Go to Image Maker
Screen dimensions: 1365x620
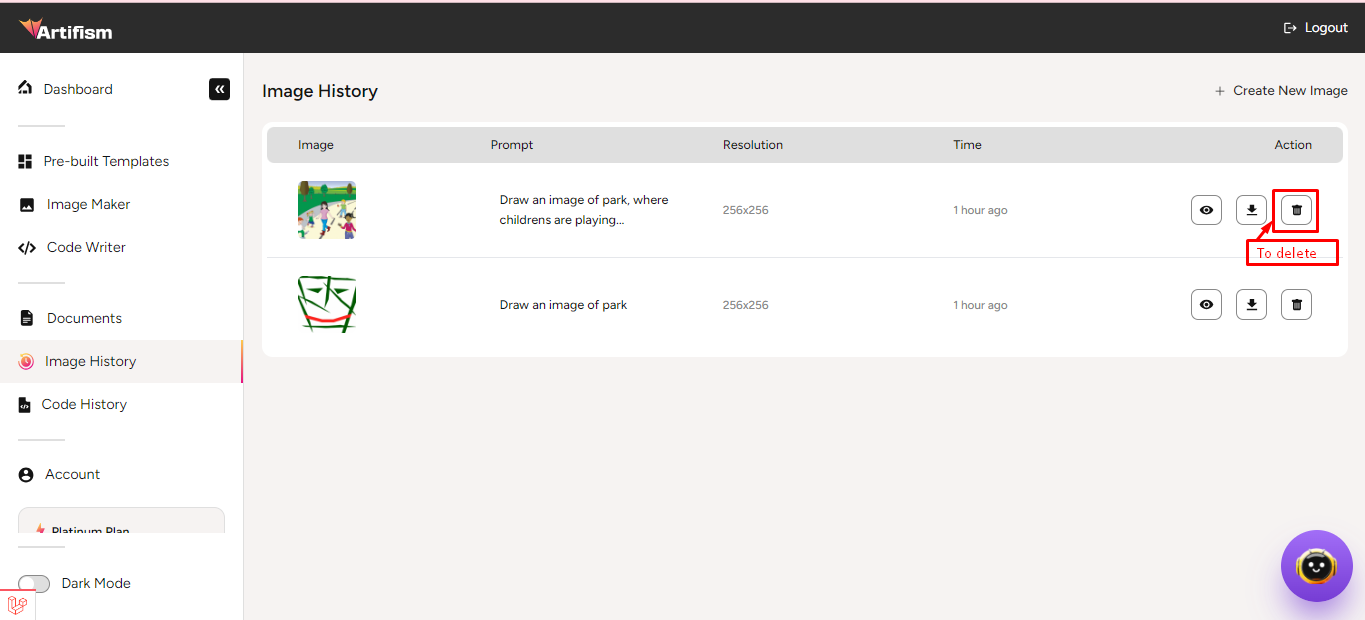(x=88, y=204)
